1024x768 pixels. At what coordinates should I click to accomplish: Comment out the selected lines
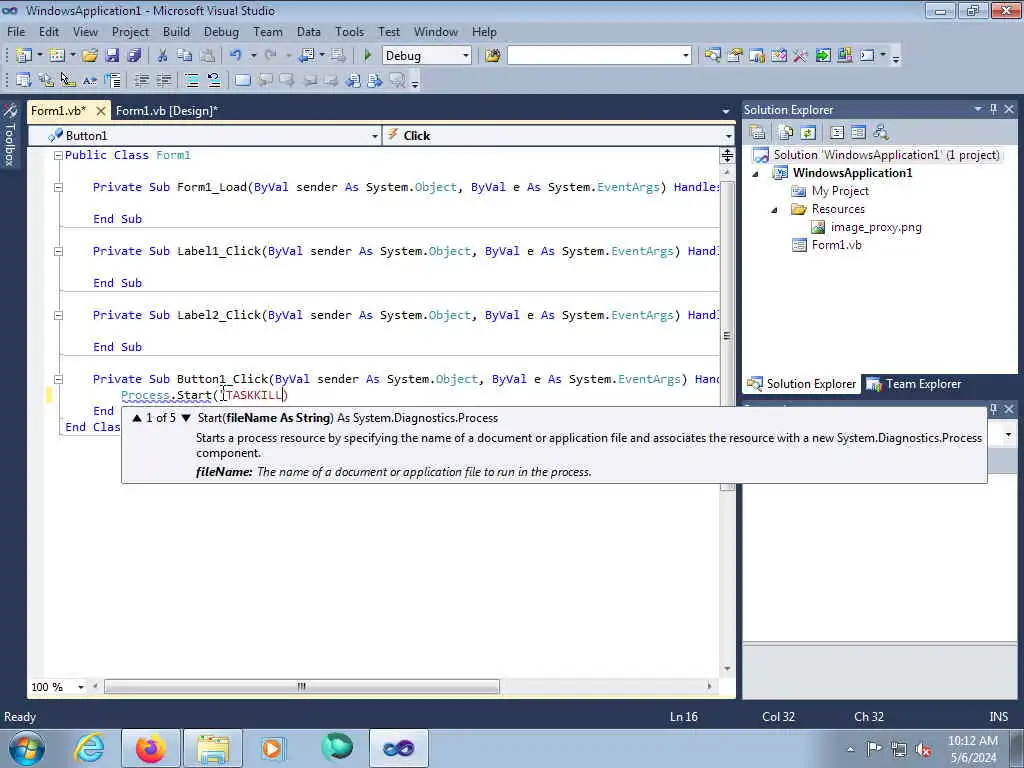coord(191,80)
